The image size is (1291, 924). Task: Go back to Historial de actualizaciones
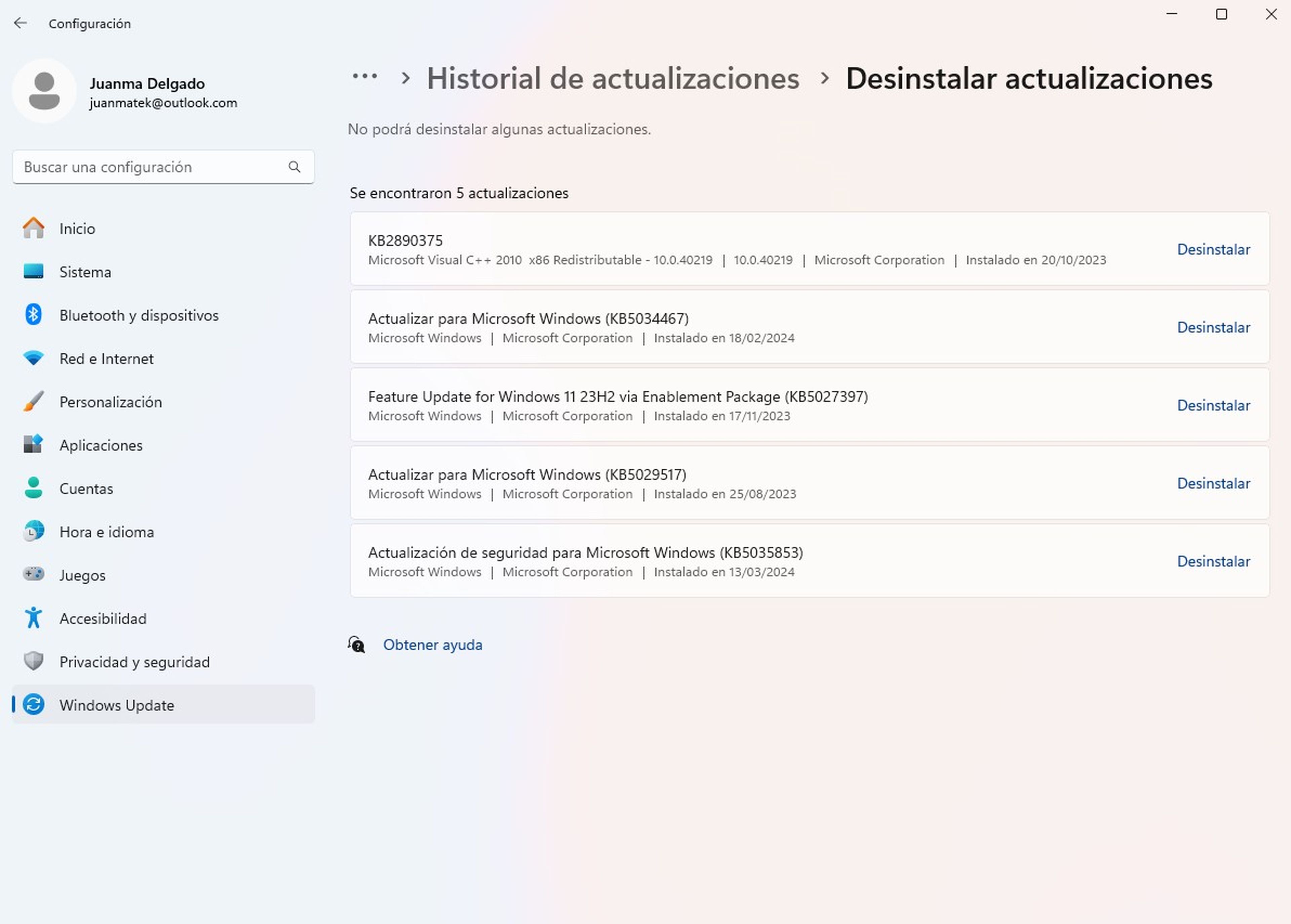[x=613, y=78]
